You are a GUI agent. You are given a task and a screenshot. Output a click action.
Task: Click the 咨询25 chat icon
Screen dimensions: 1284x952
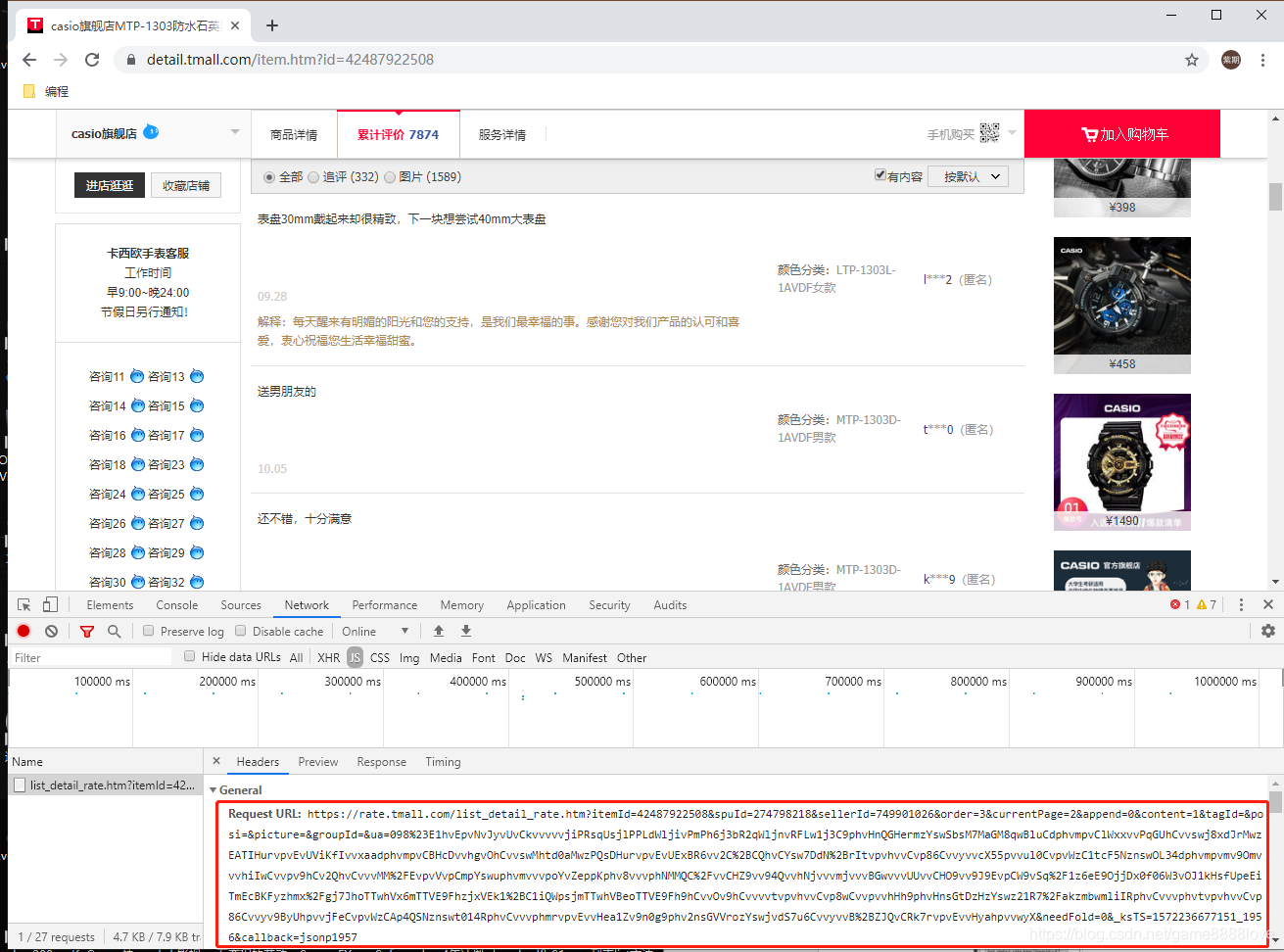tap(197, 494)
